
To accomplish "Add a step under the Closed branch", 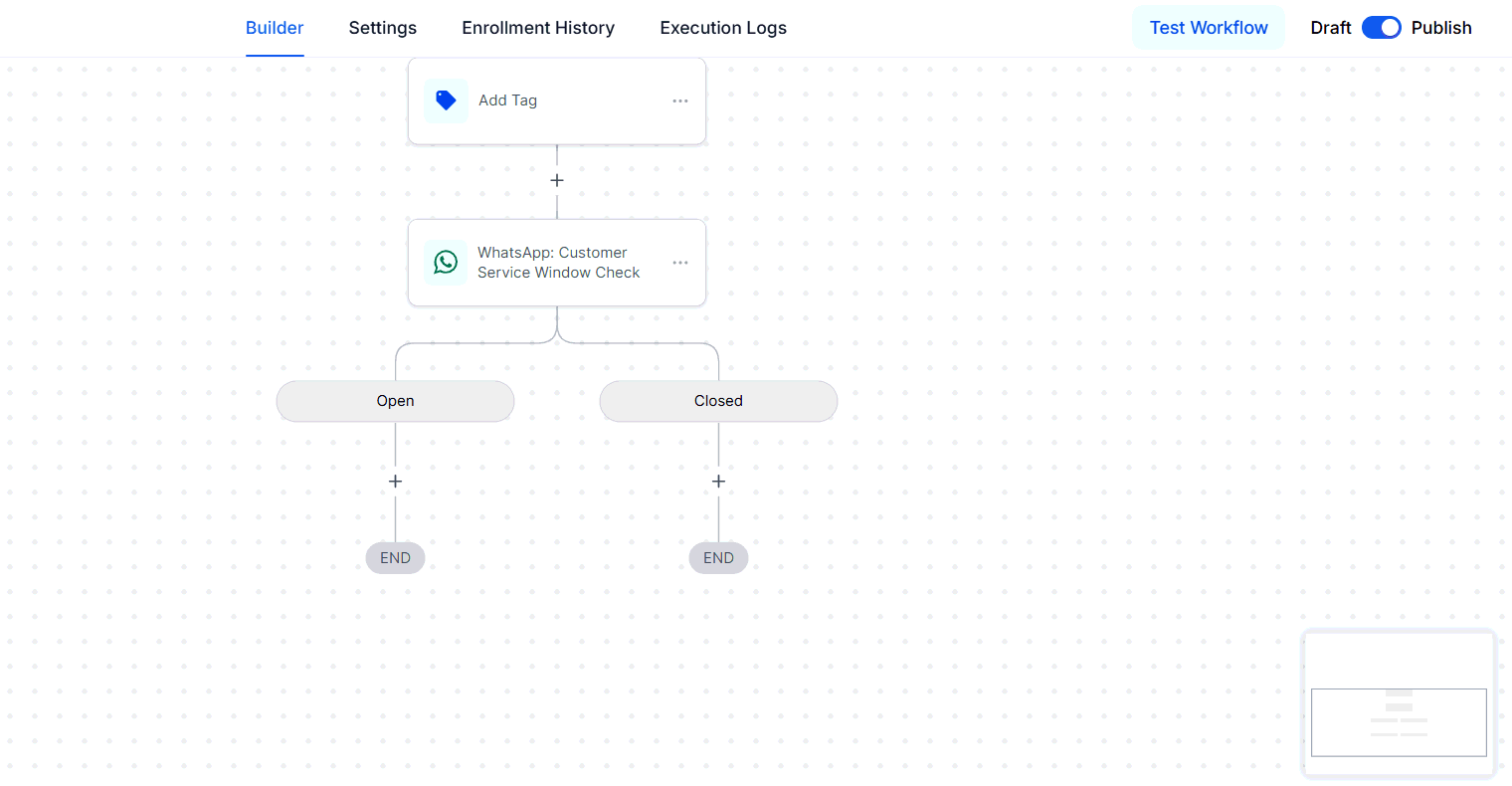I will (x=718, y=482).
